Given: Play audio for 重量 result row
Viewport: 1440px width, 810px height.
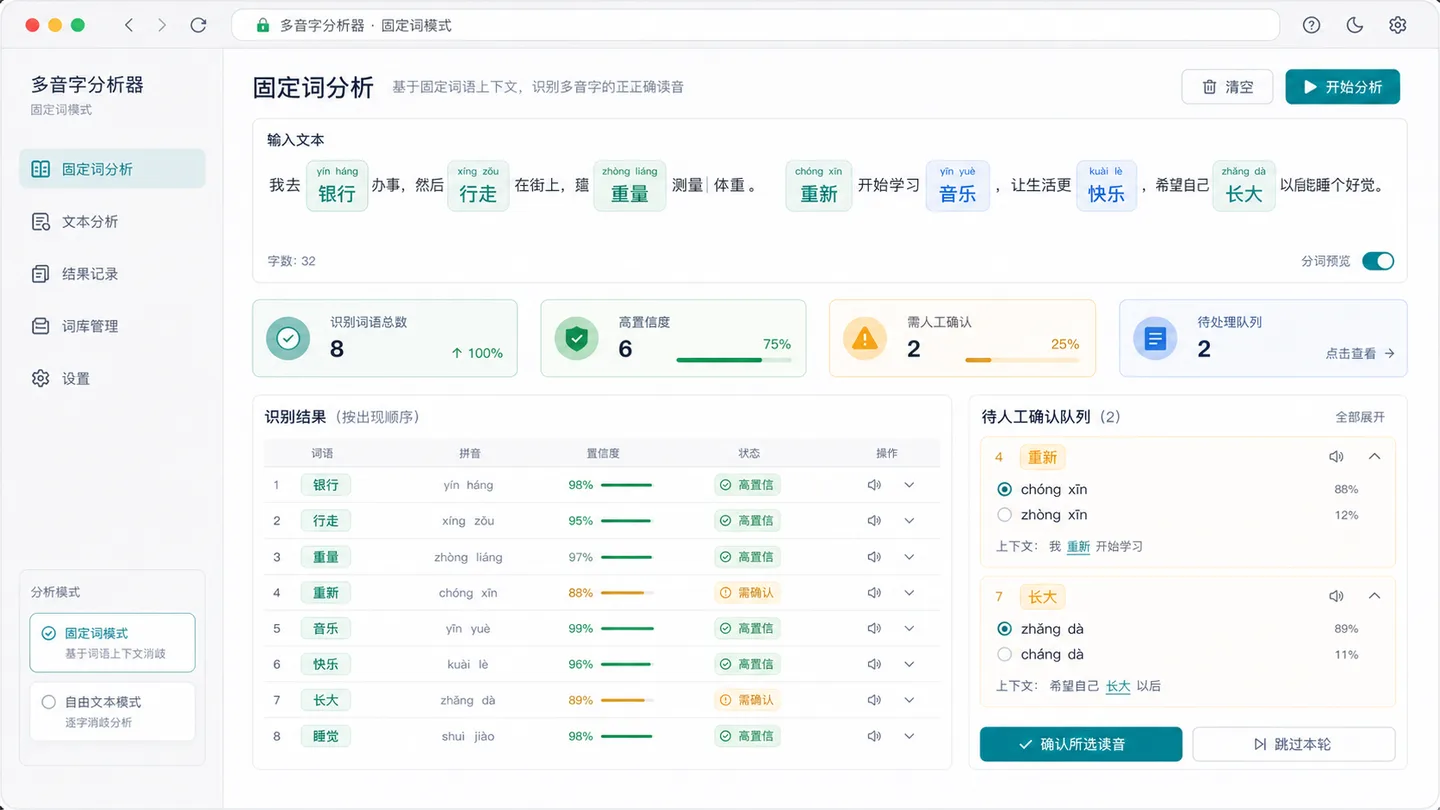Looking at the screenshot, I should point(874,557).
